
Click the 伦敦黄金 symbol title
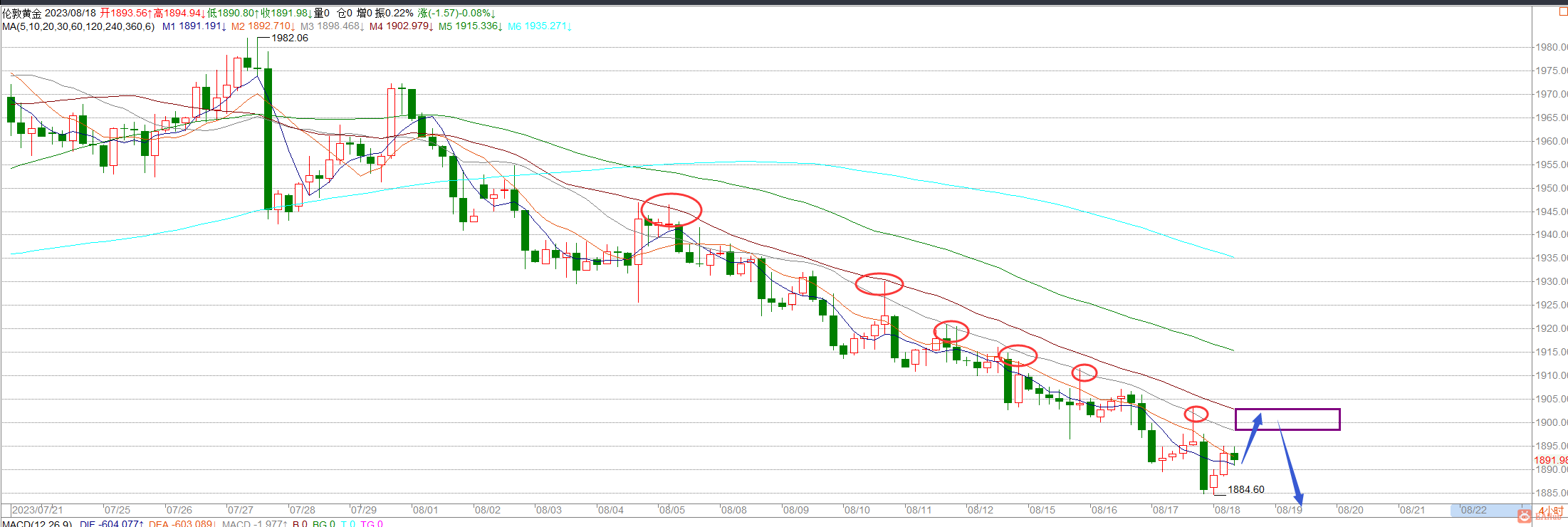21,13
